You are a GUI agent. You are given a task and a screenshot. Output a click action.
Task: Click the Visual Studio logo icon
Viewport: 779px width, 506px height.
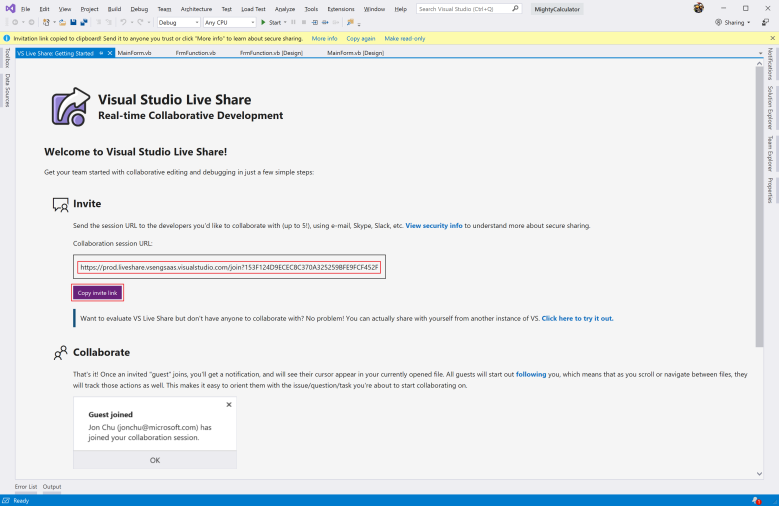[x=10, y=8]
